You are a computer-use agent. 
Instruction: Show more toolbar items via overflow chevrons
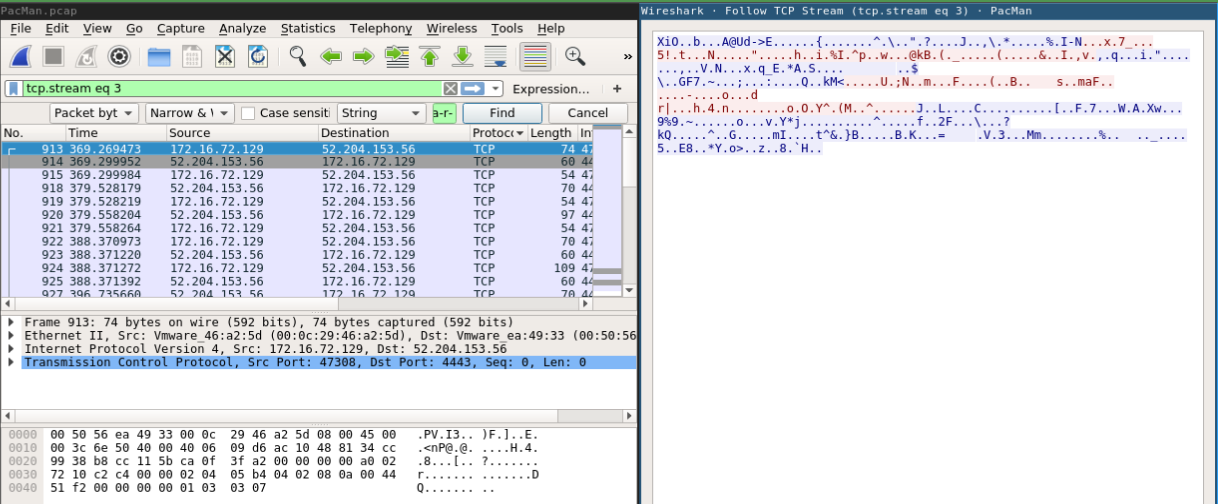[x=627, y=56]
